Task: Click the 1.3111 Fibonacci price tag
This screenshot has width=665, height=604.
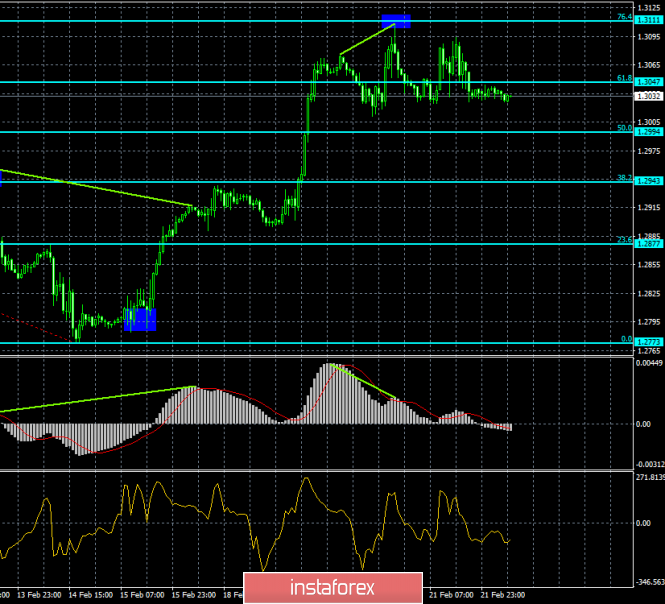Action: click(x=649, y=20)
